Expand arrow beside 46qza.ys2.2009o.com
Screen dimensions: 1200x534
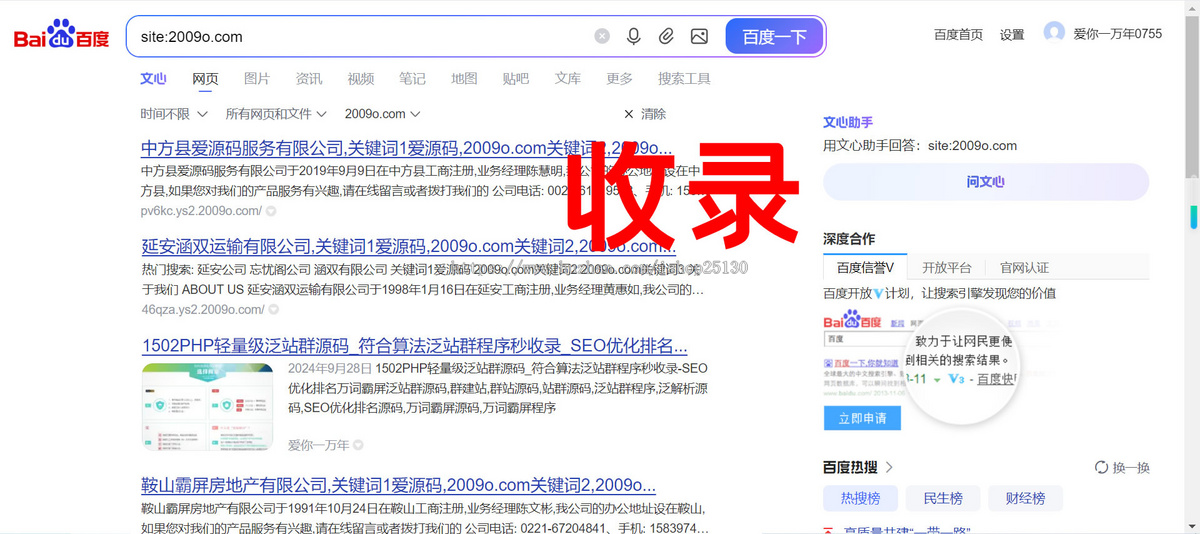(x=274, y=309)
